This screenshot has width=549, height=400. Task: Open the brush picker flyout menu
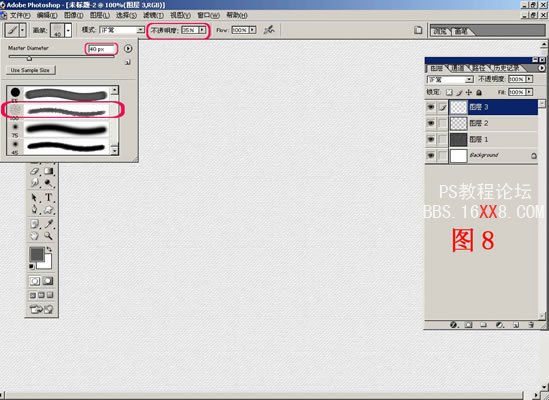[x=128, y=48]
